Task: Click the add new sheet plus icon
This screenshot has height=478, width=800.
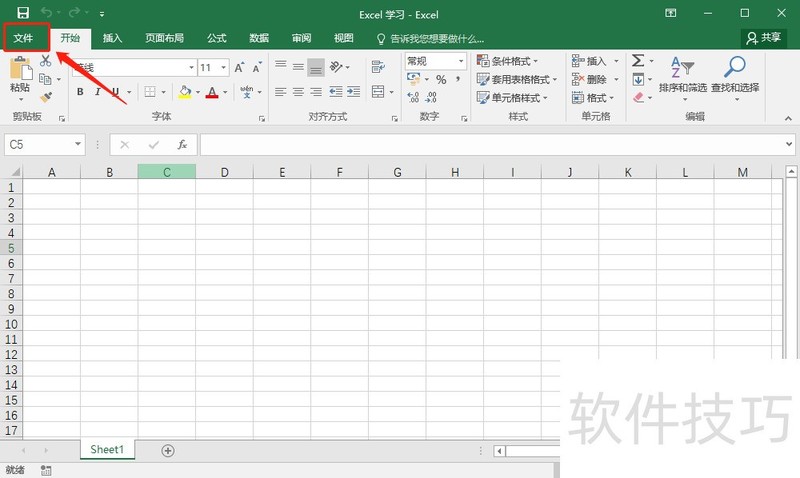Action: (168, 451)
